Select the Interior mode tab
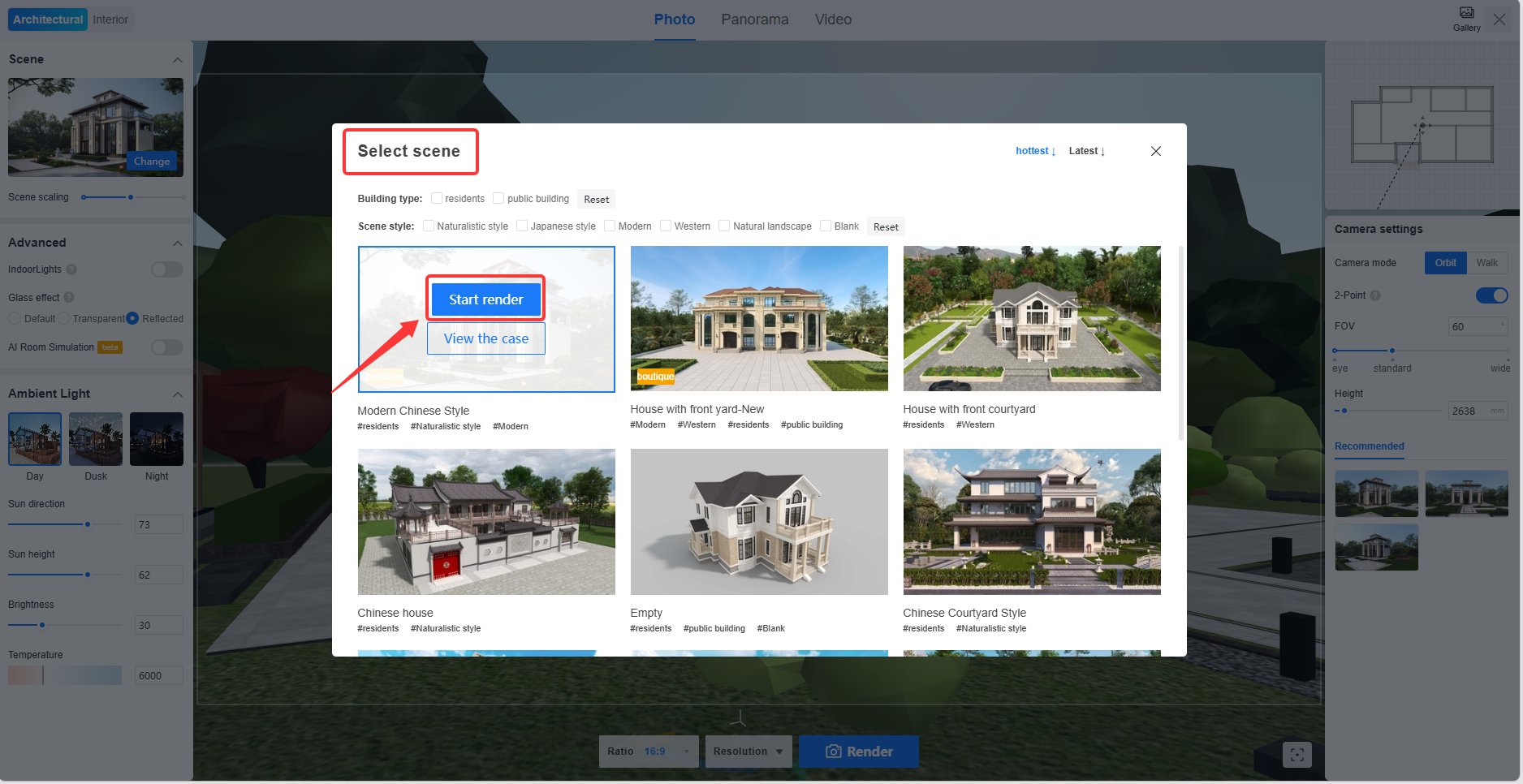 coord(110,19)
